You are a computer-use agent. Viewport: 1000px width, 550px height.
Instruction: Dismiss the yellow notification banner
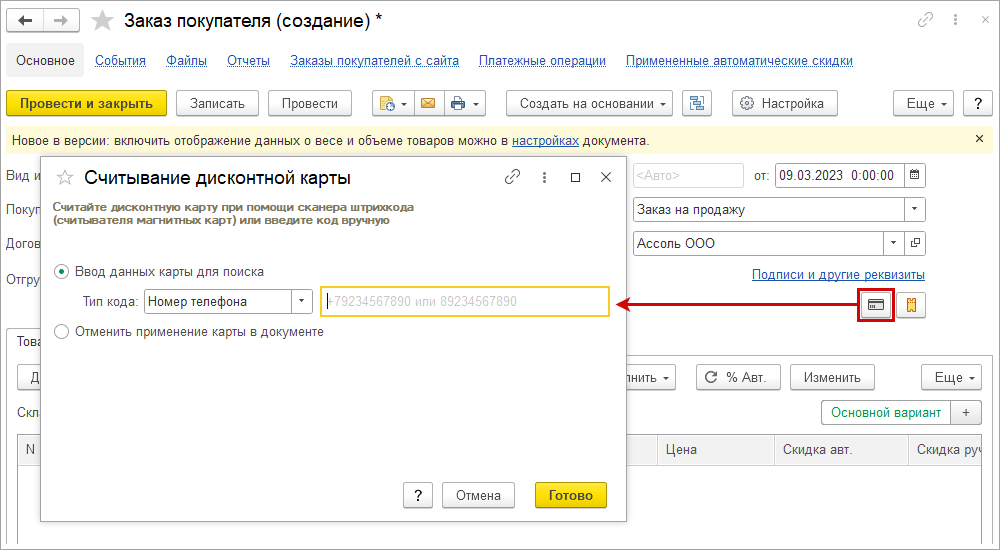[979, 139]
